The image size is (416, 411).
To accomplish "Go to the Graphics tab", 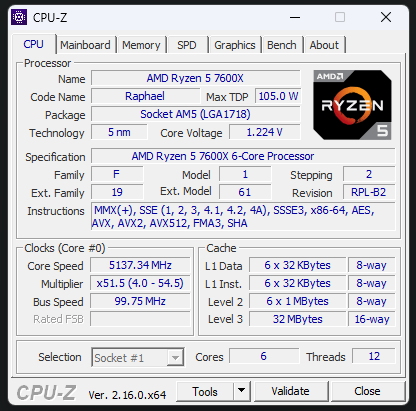I will pyautogui.click(x=235, y=45).
